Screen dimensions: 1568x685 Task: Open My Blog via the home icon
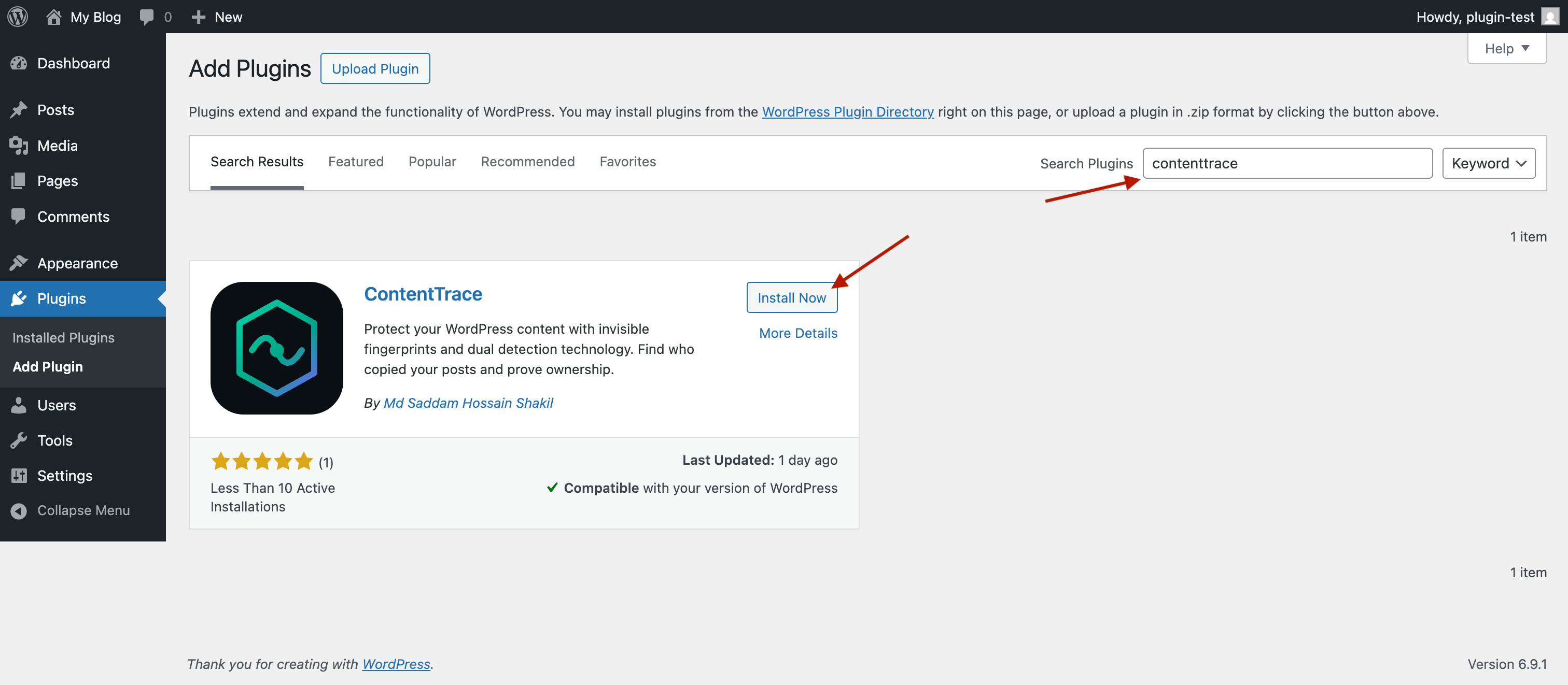pos(53,17)
